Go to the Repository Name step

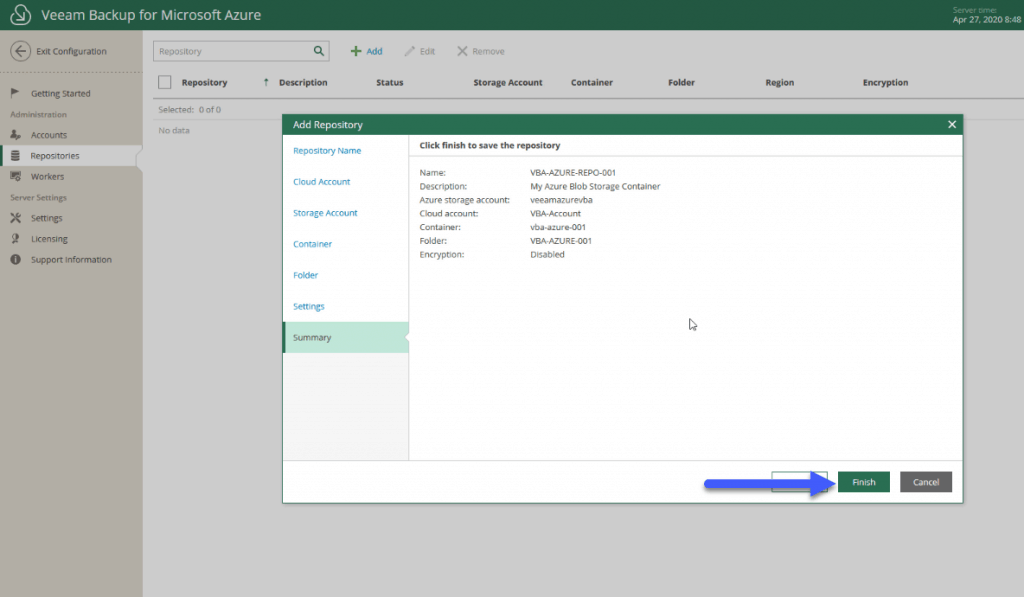point(327,150)
